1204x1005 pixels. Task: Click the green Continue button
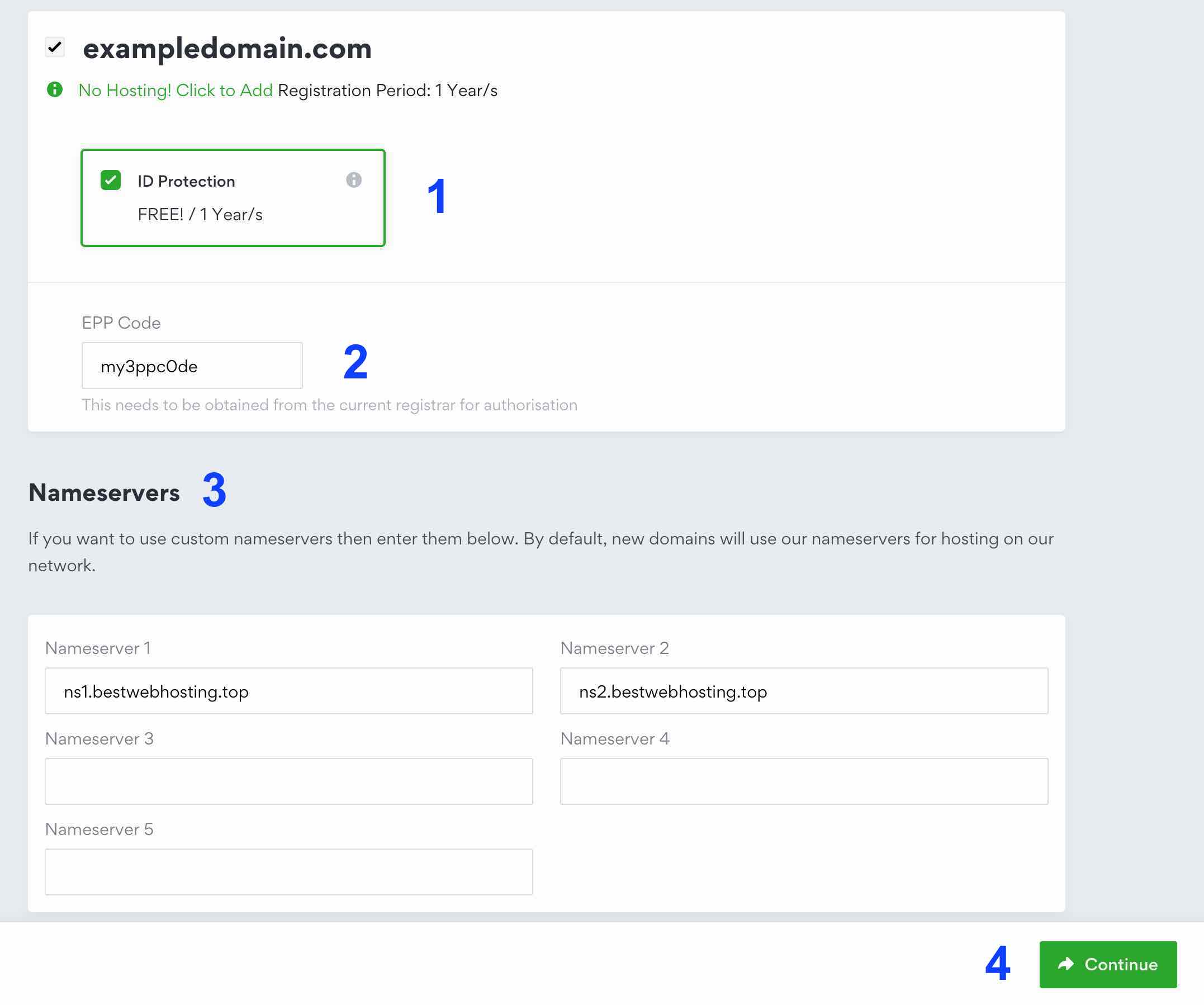1108,964
